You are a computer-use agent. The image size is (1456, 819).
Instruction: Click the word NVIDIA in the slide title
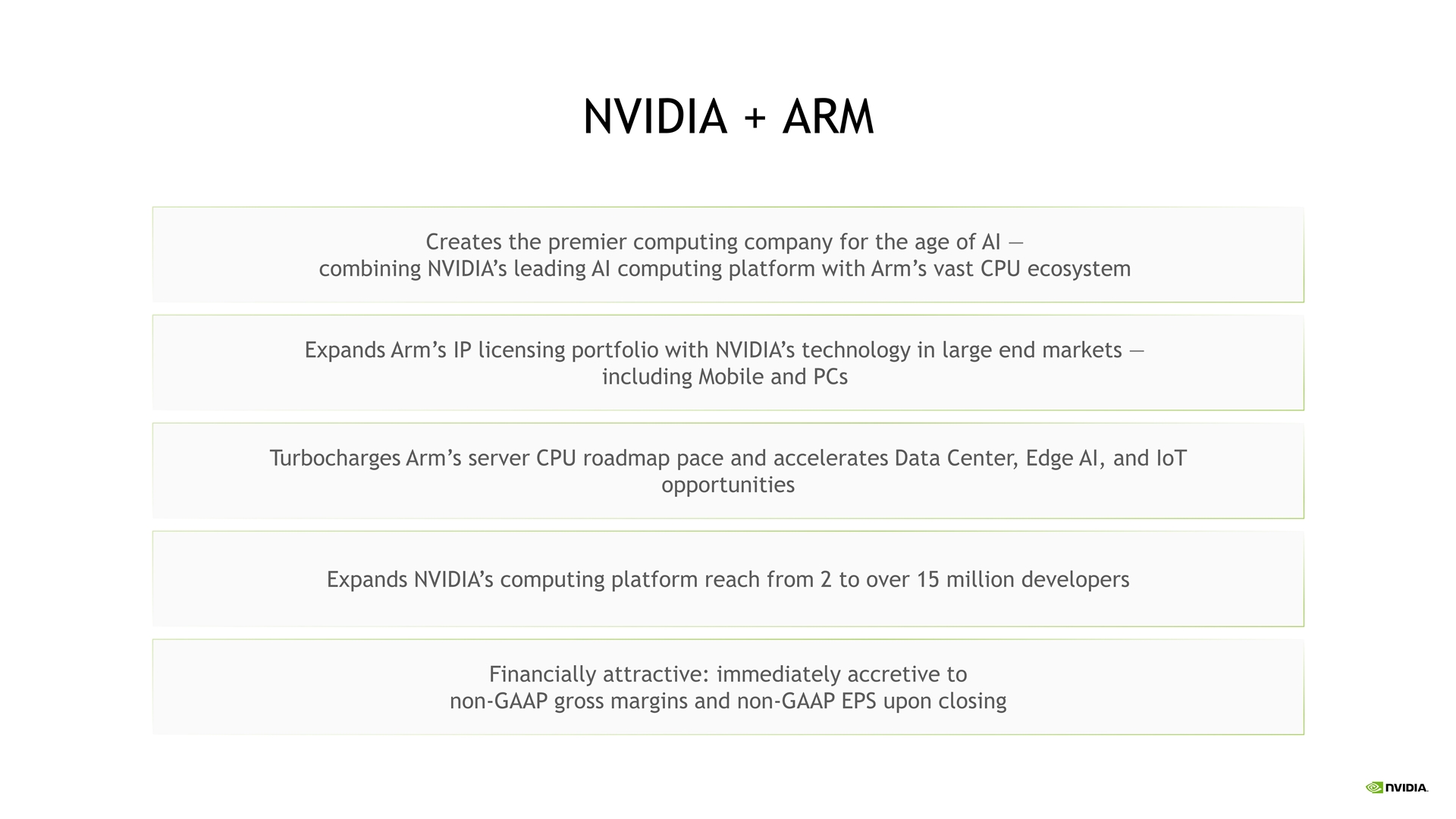coord(654,118)
